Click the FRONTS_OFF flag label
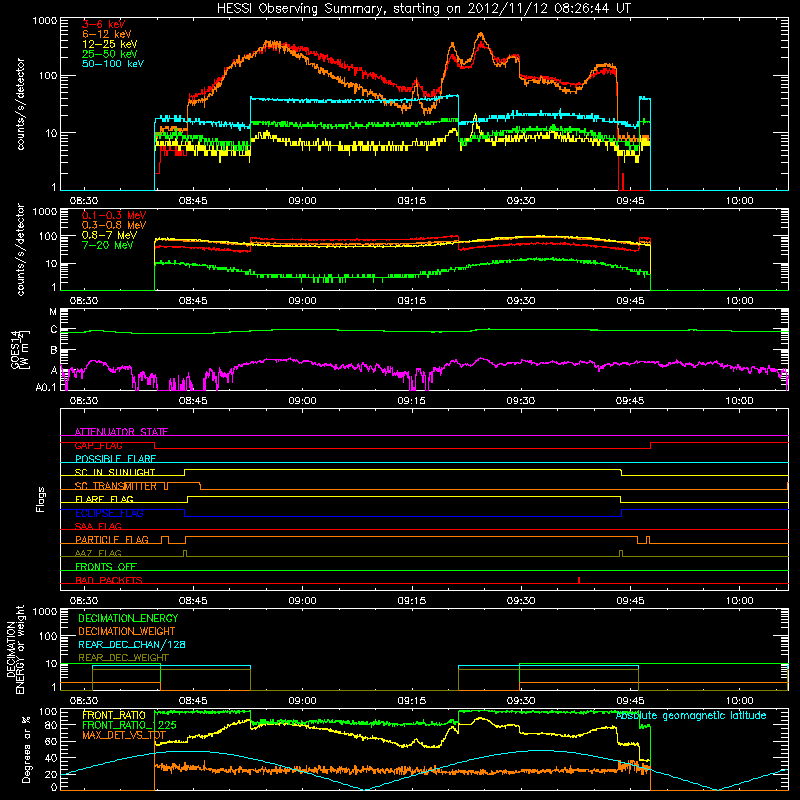This screenshot has height=800, width=800. [106, 567]
